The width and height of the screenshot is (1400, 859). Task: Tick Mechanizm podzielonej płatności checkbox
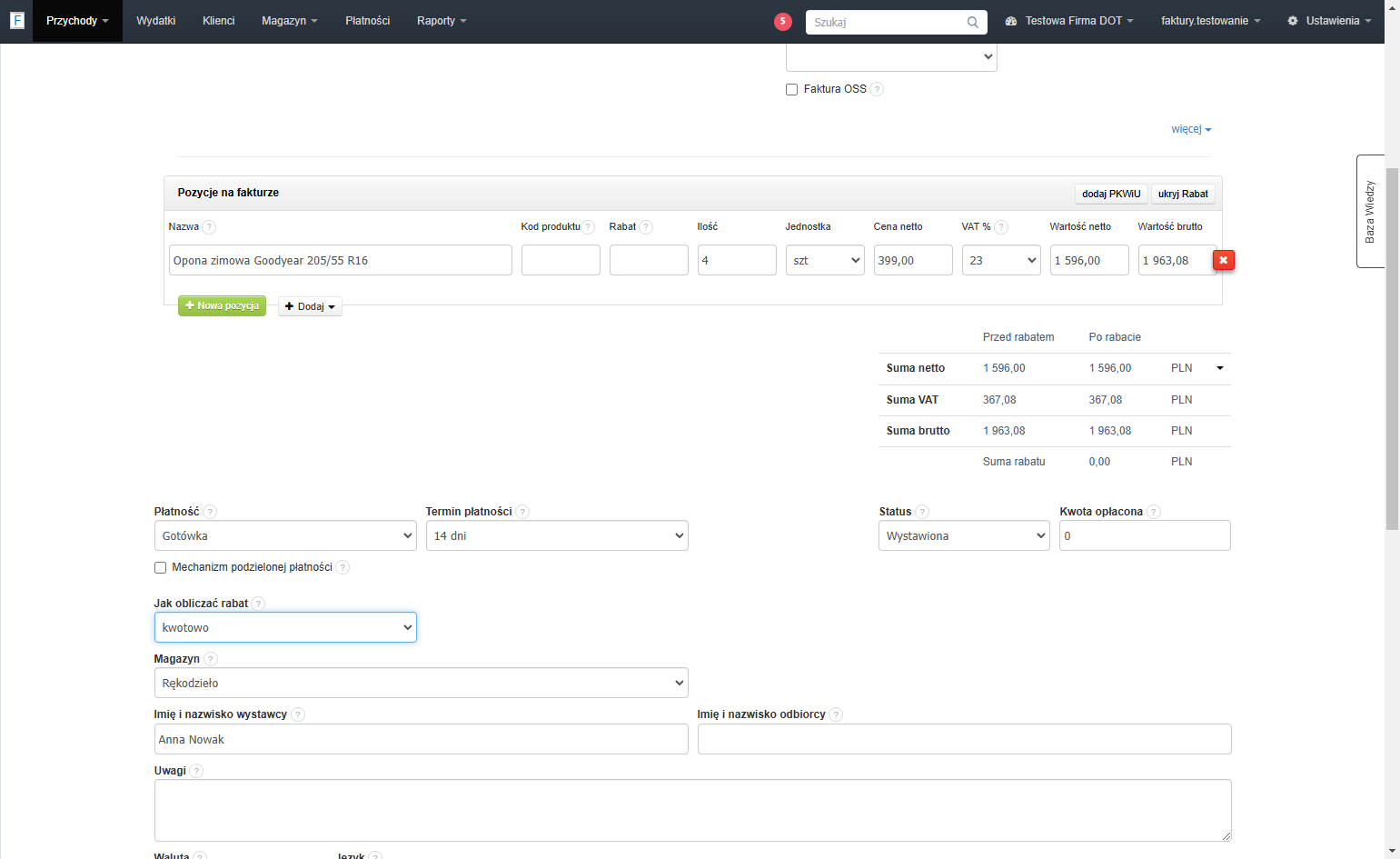160,567
